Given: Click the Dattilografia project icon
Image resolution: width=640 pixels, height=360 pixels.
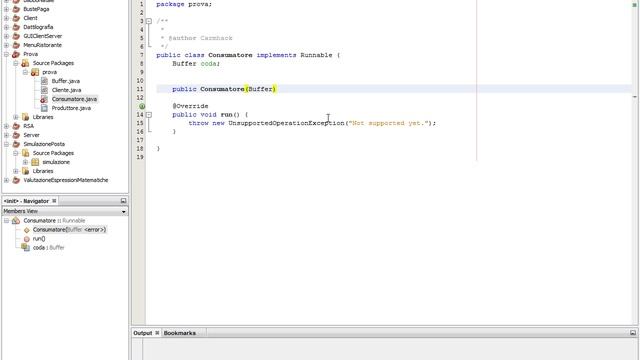Looking at the screenshot, I should pos(16,27).
